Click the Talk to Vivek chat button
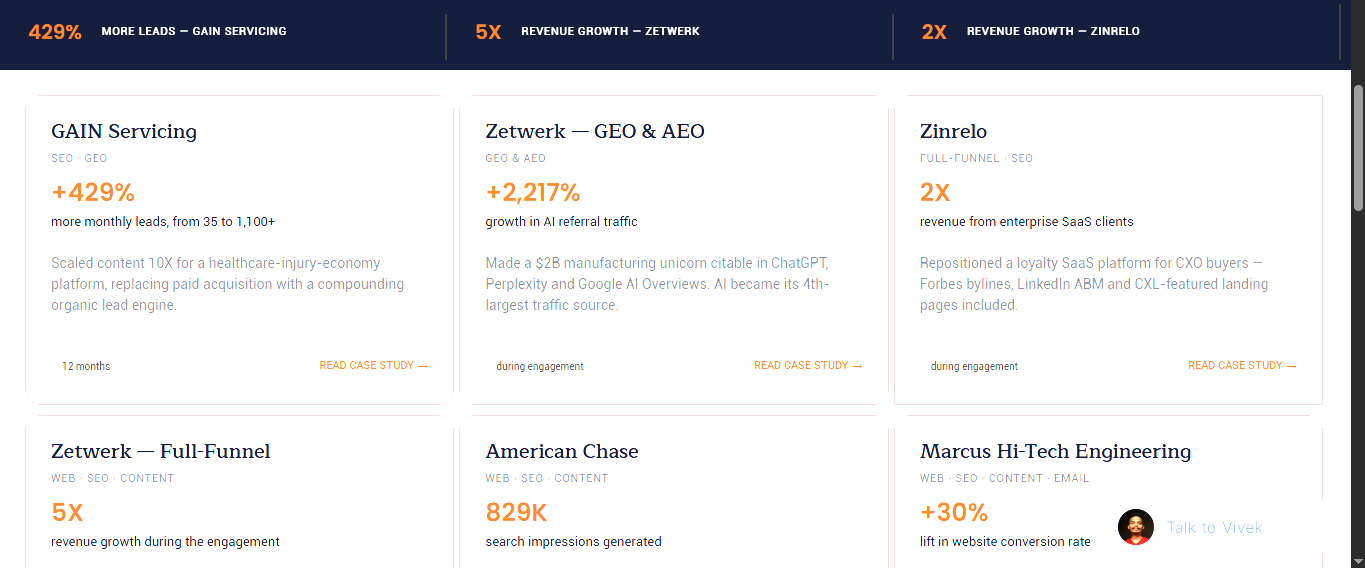 1214,527
